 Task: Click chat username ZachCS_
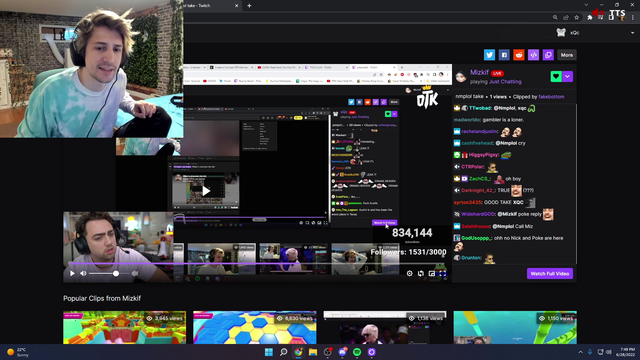480,179
